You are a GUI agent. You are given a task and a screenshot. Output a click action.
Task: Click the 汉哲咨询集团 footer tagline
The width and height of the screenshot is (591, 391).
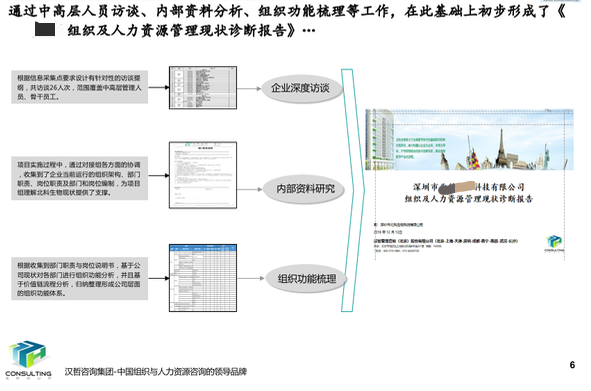click(x=156, y=372)
